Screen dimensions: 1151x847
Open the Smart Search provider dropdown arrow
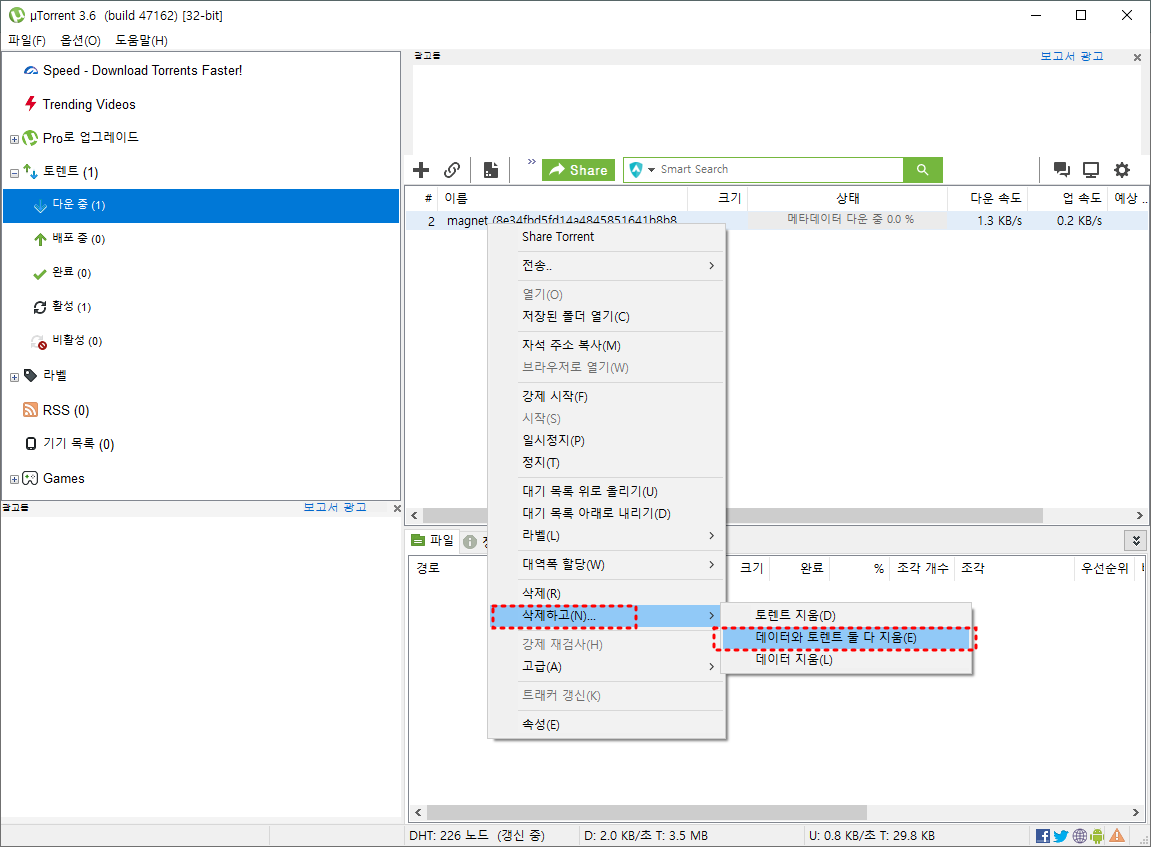coord(651,170)
